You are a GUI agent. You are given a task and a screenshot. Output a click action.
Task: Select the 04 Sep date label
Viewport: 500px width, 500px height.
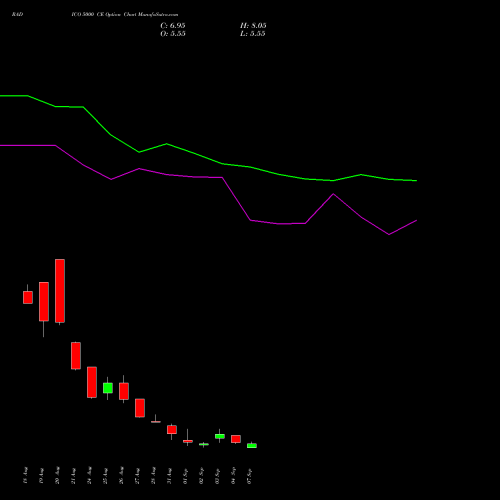[x=234, y=475]
